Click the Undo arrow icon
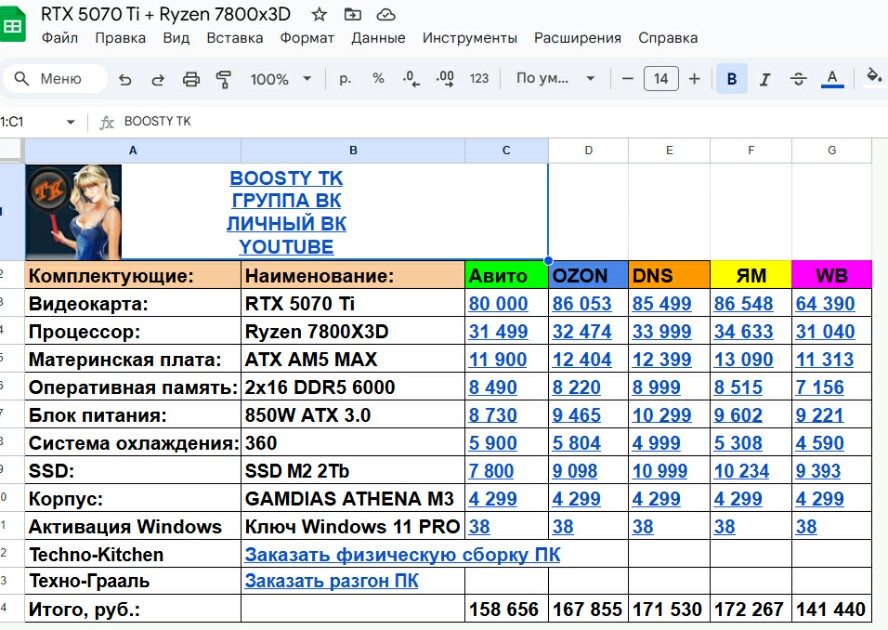Screen dimensions: 888x630 125,79
